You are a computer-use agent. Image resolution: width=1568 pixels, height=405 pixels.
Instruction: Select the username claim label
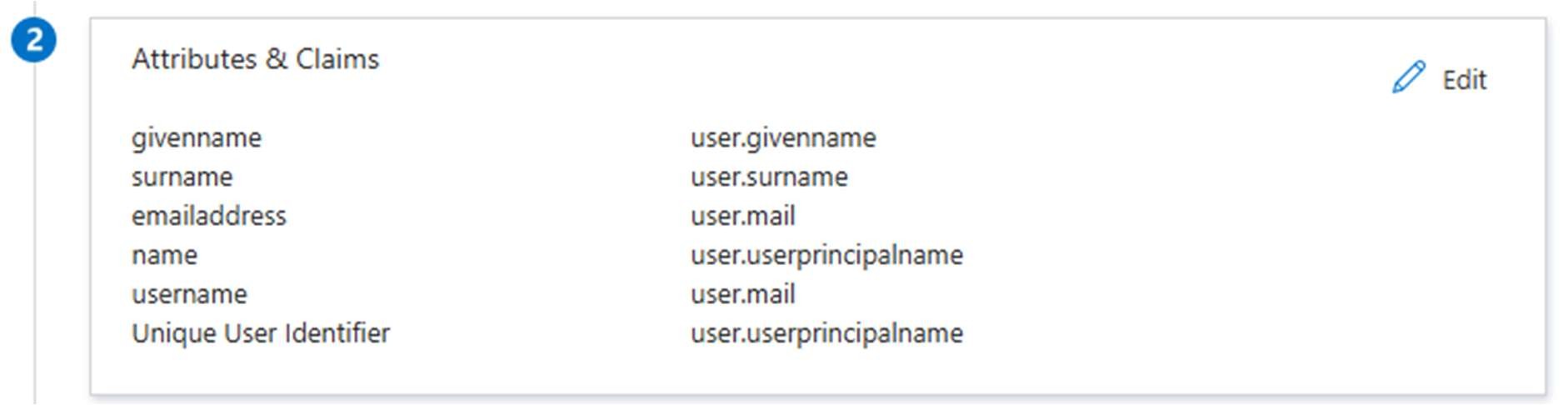pyautogui.click(x=189, y=294)
